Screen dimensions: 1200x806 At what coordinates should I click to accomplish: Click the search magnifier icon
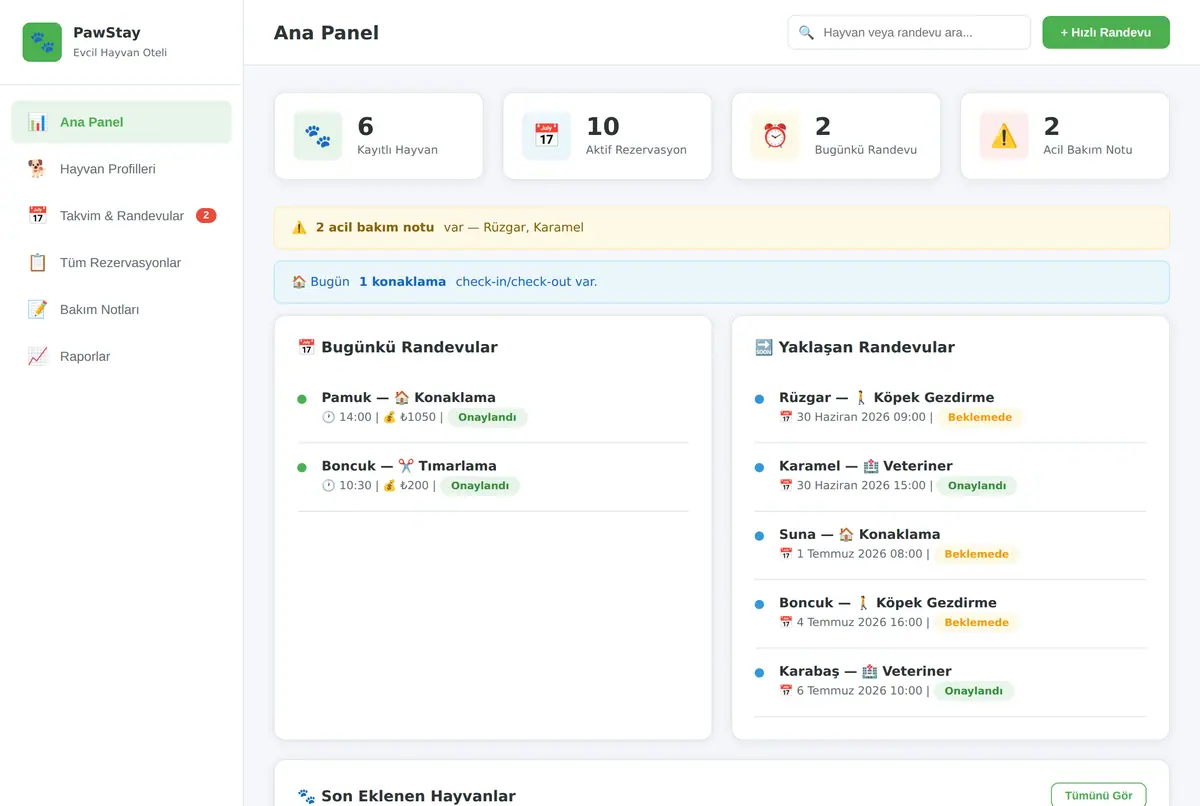[x=806, y=32]
